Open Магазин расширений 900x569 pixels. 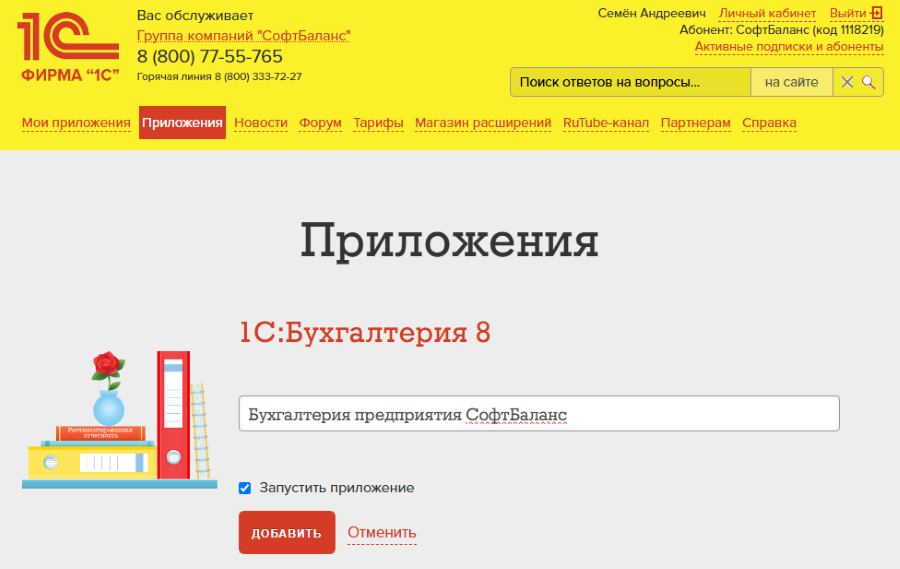pos(483,123)
